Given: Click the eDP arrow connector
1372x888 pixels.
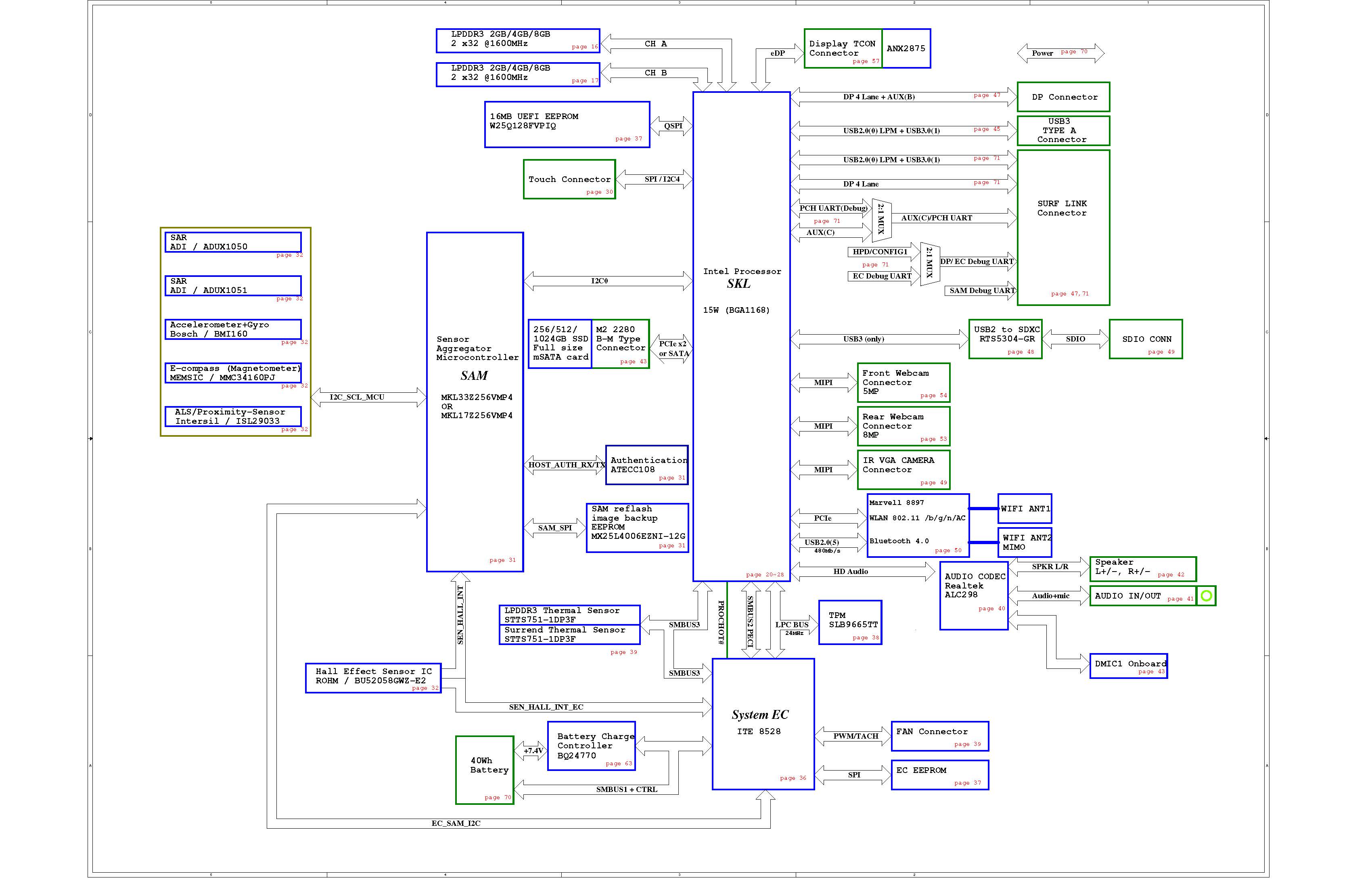Looking at the screenshot, I should pyautogui.click(x=778, y=54).
